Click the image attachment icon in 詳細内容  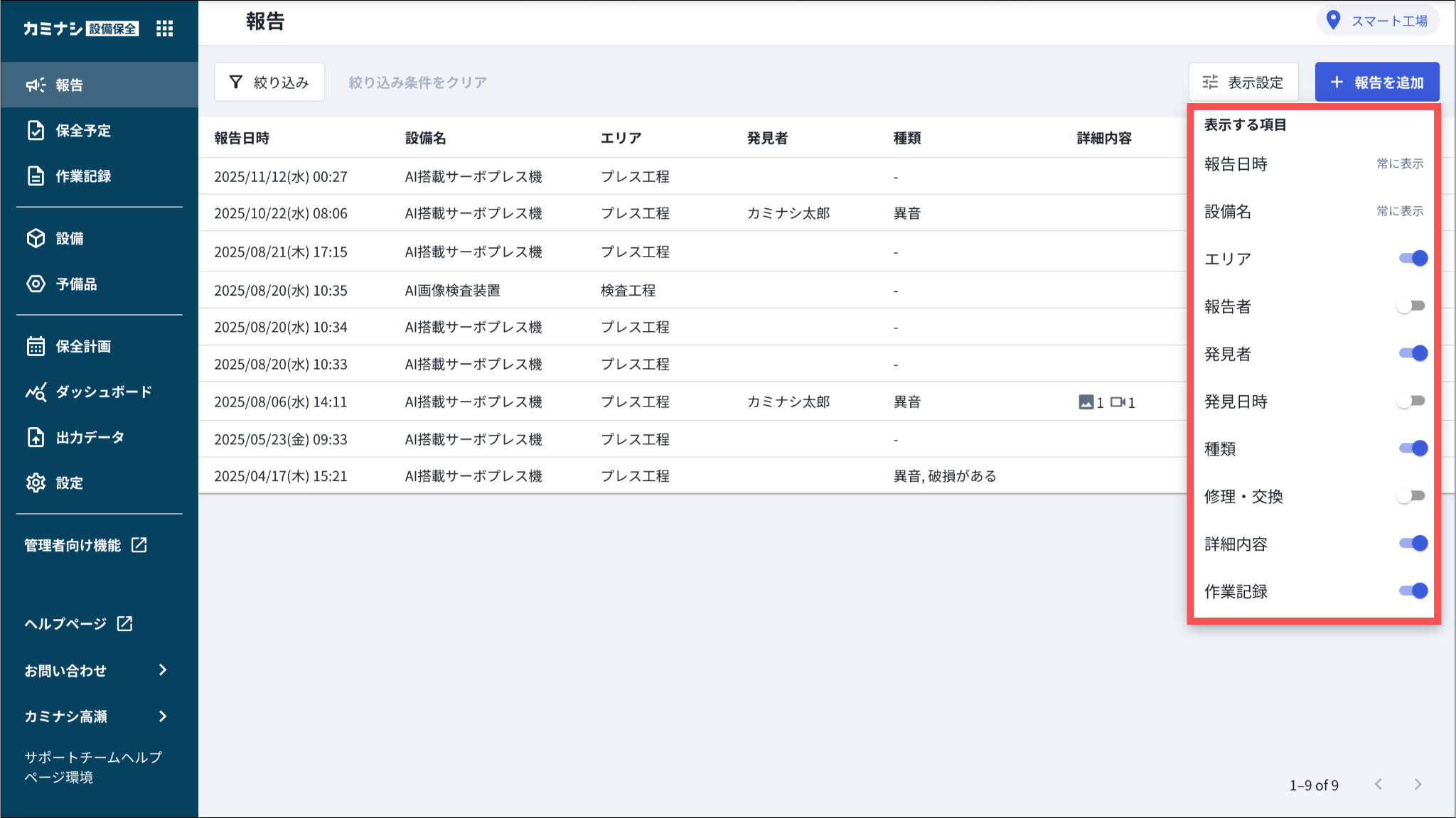(1086, 402)
